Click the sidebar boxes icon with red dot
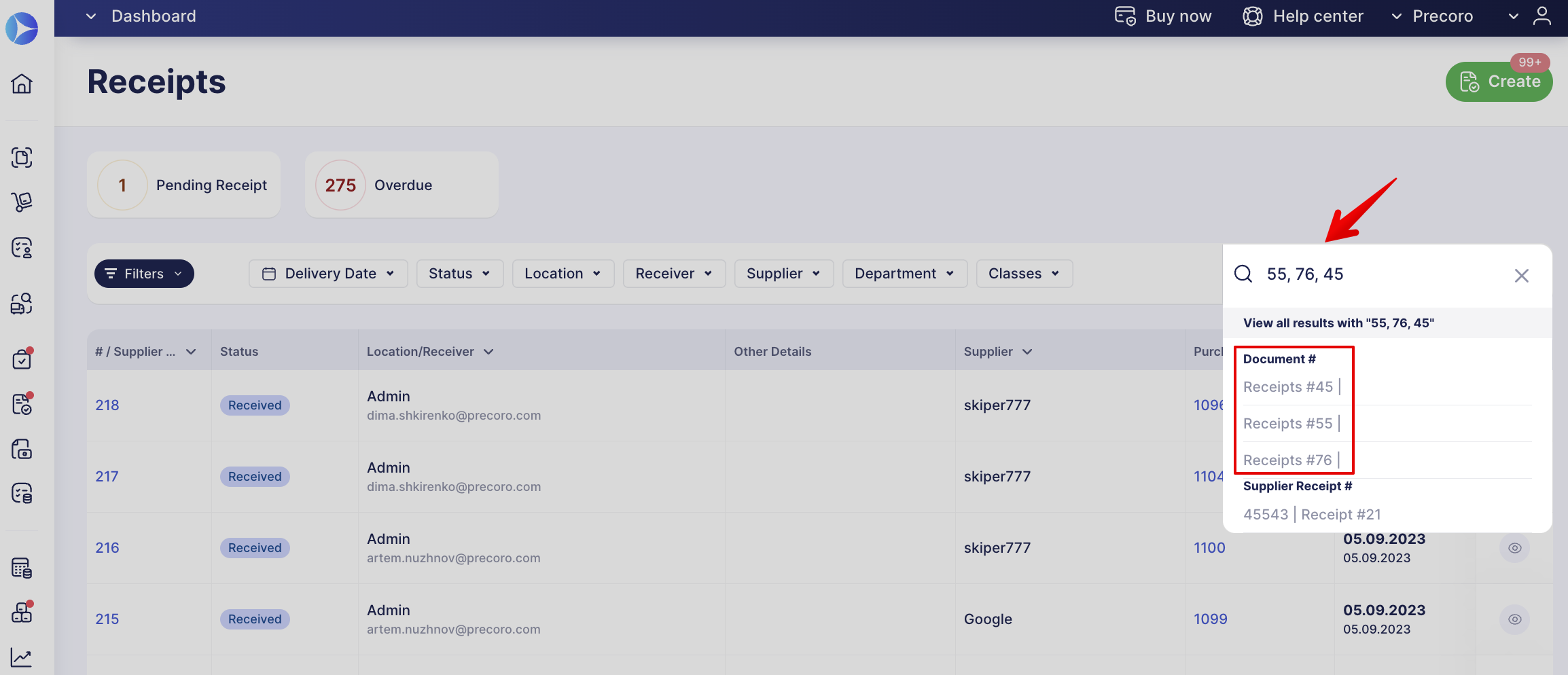The width and height of the screenshot is (1568, 675). (x=22, y=613)
